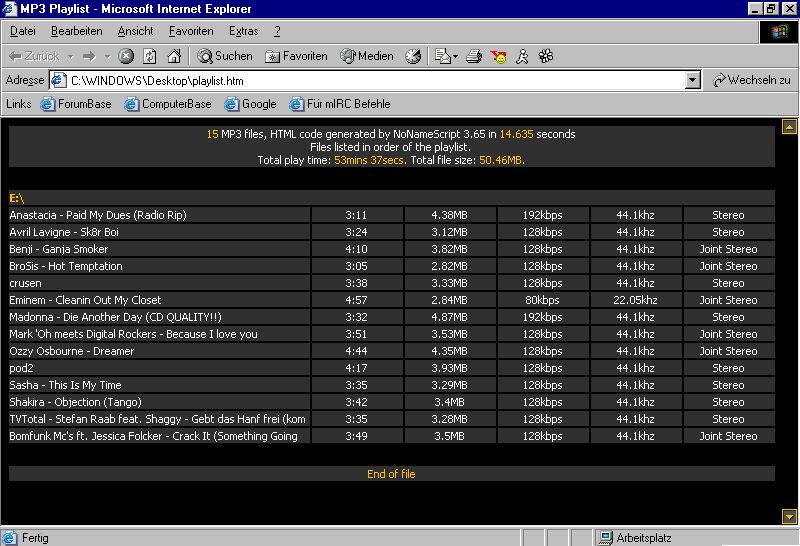Click the pod2 track name
Screen dimensions: 800x546
[21, 368]
